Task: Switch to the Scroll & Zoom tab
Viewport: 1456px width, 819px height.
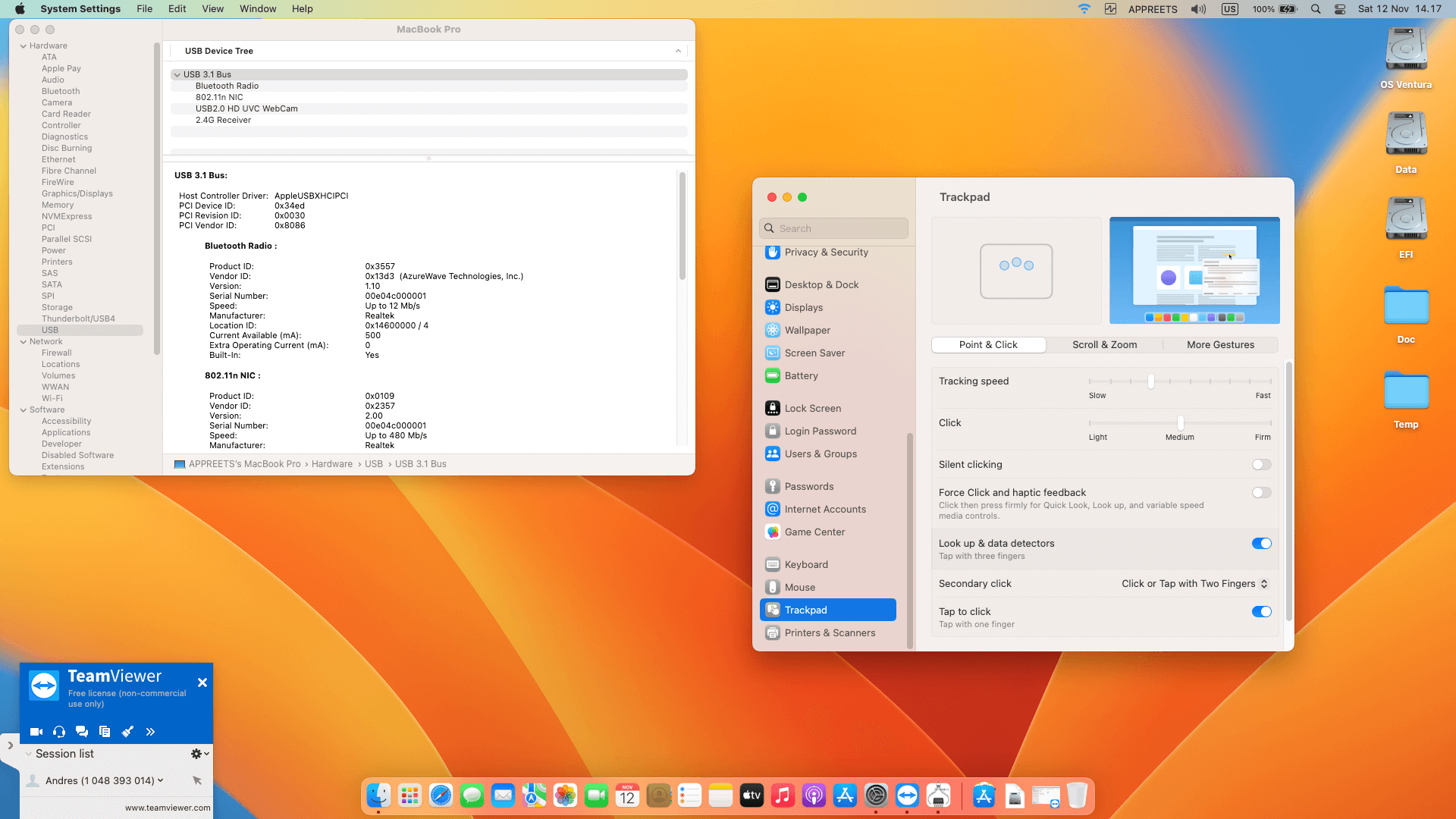Action: click(1104, 345)
